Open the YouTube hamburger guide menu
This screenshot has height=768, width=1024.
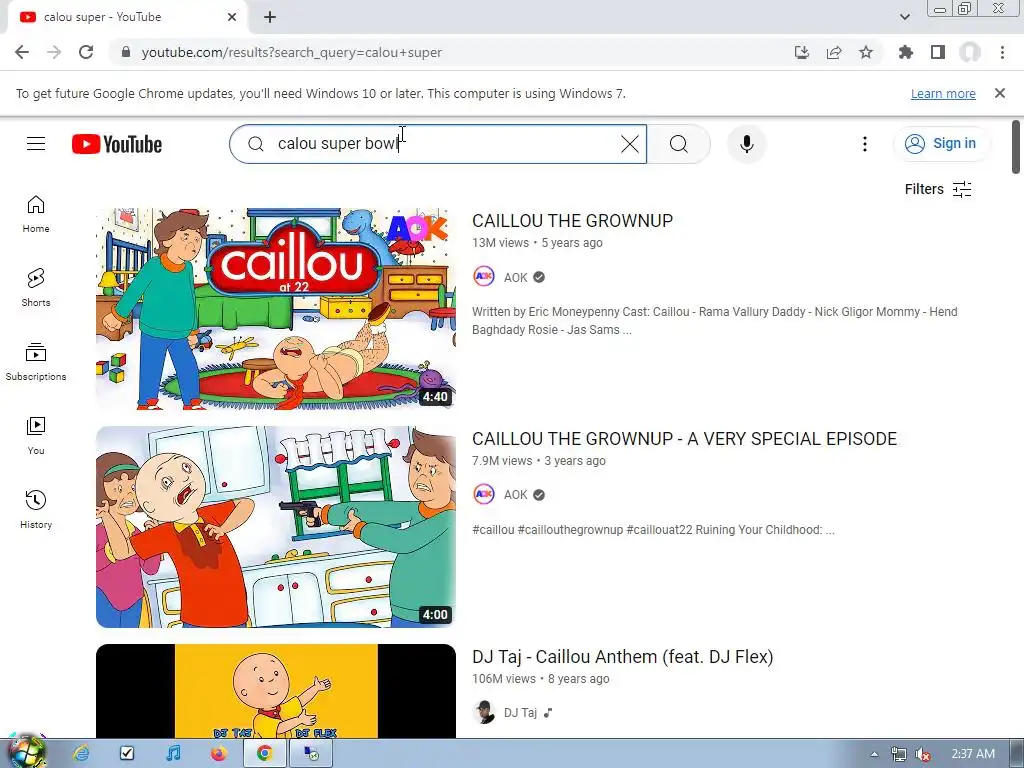36,144
